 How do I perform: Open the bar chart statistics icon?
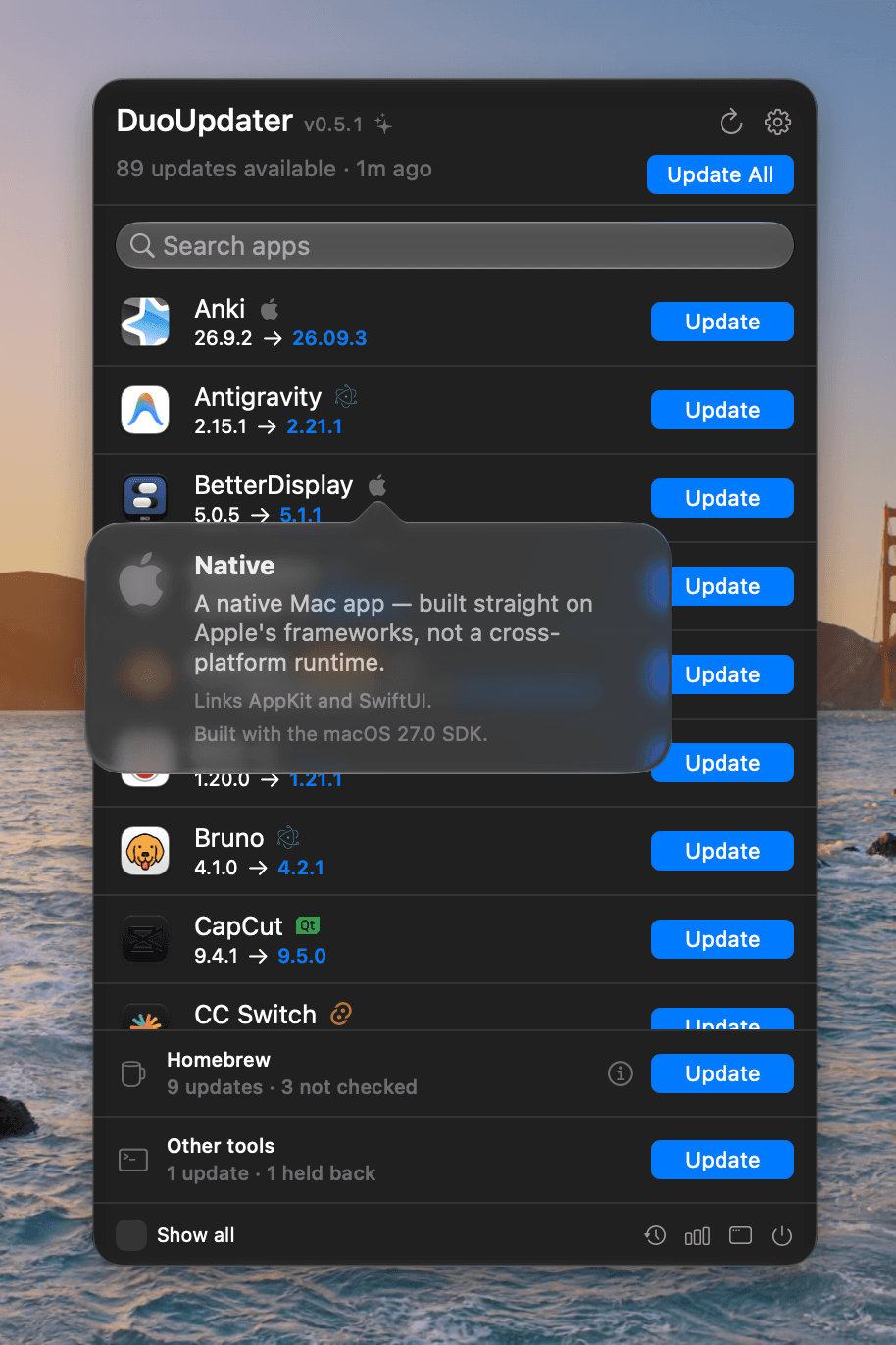(x=697, y=1235)
